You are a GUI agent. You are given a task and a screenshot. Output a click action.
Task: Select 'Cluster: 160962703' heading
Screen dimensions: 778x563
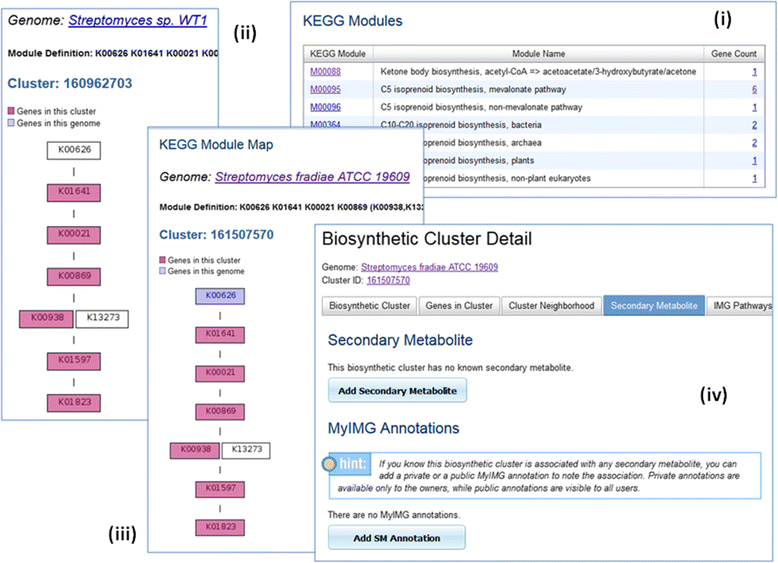(x=70, y=83)
